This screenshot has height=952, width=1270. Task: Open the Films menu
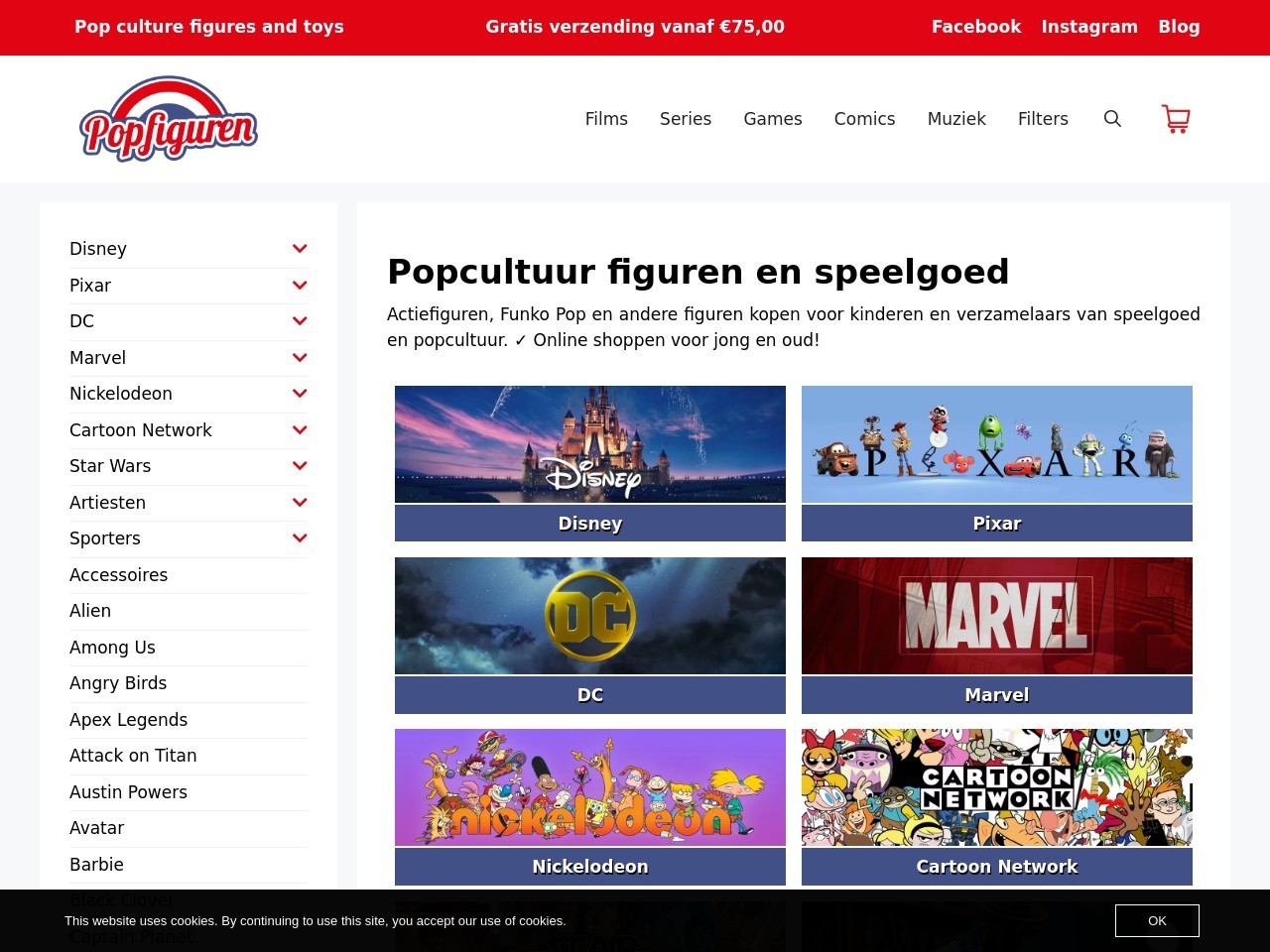606,119
